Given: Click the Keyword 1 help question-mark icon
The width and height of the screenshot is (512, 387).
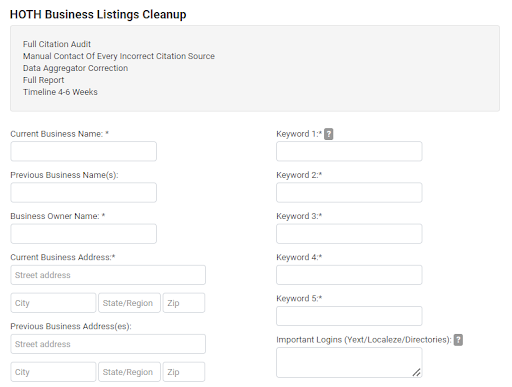Looking at the screenshot, I should (x=328, y=134).
